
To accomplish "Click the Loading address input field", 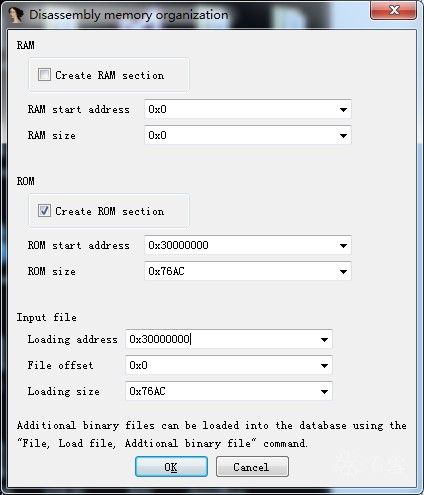I will (229, 339).
